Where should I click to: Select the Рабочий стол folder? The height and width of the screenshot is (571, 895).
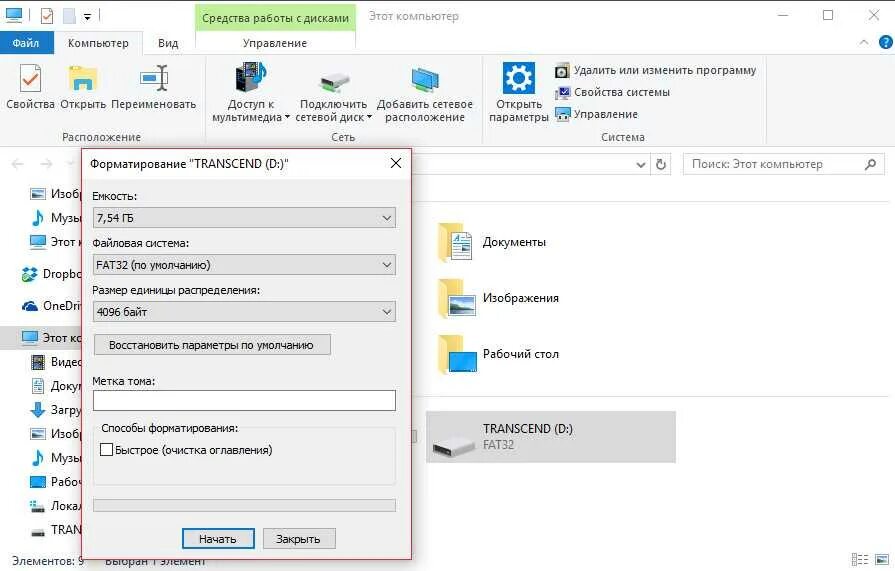[x=498, y=354]
